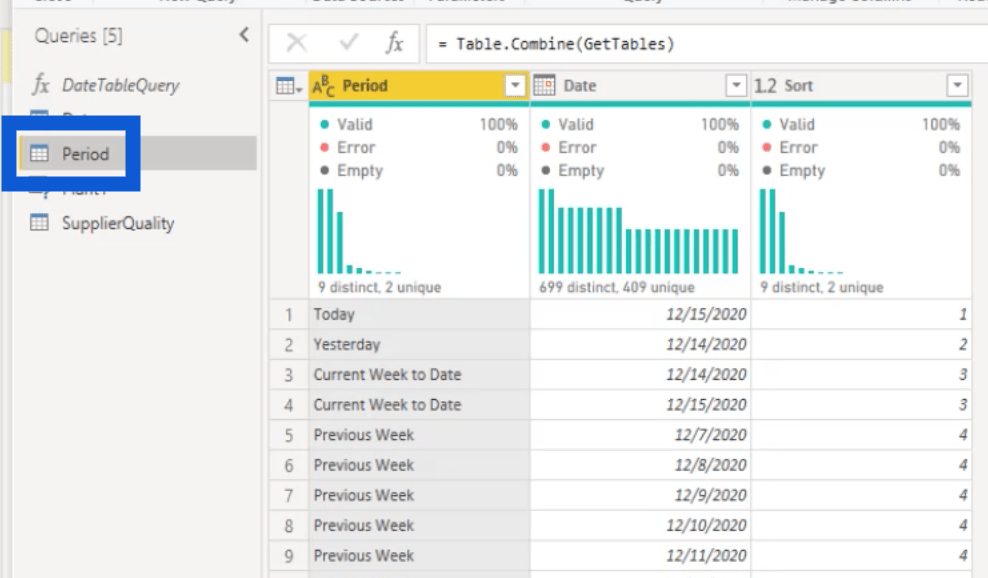
Task: Select the 'Yesterday' cell in row 2
Action: point(419,344)
